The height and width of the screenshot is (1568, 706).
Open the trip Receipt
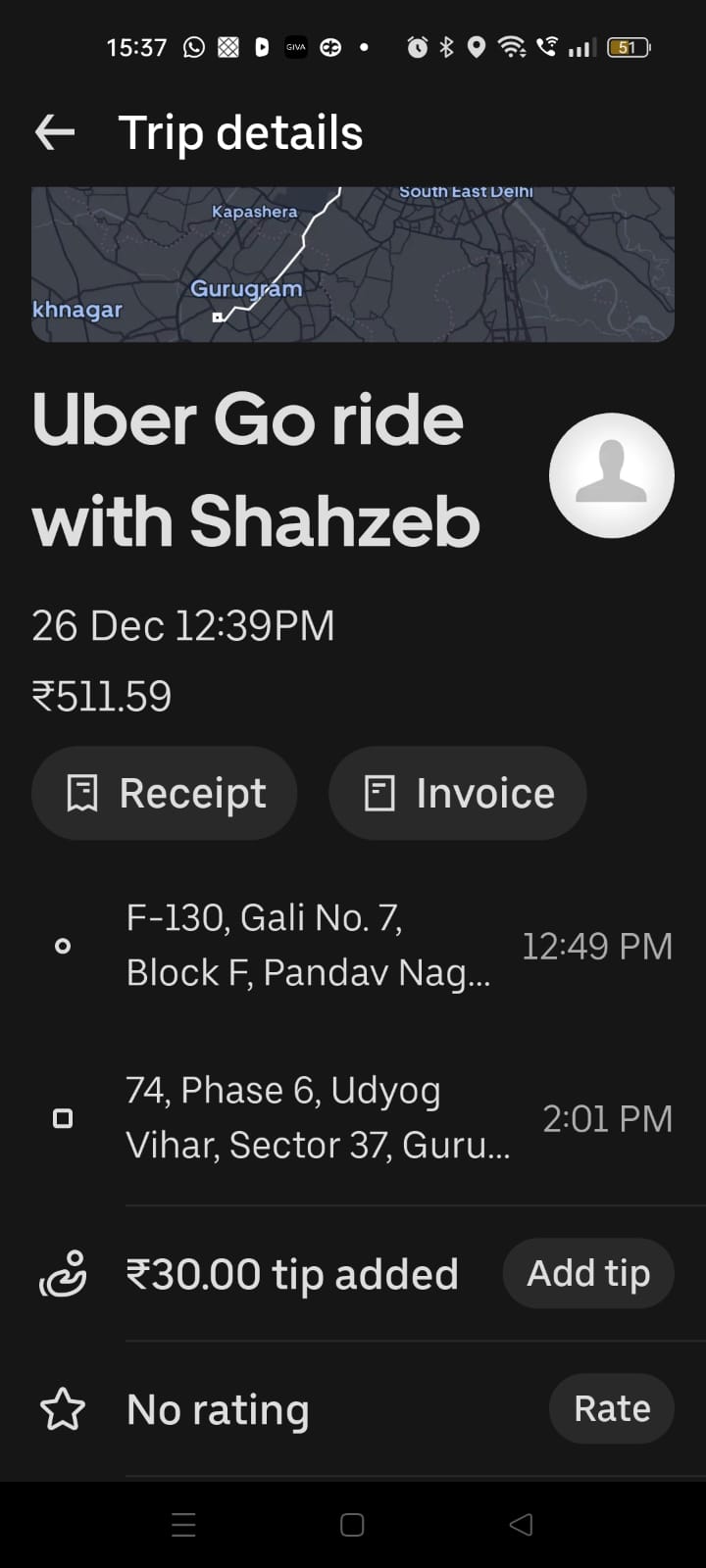(165, 793)
